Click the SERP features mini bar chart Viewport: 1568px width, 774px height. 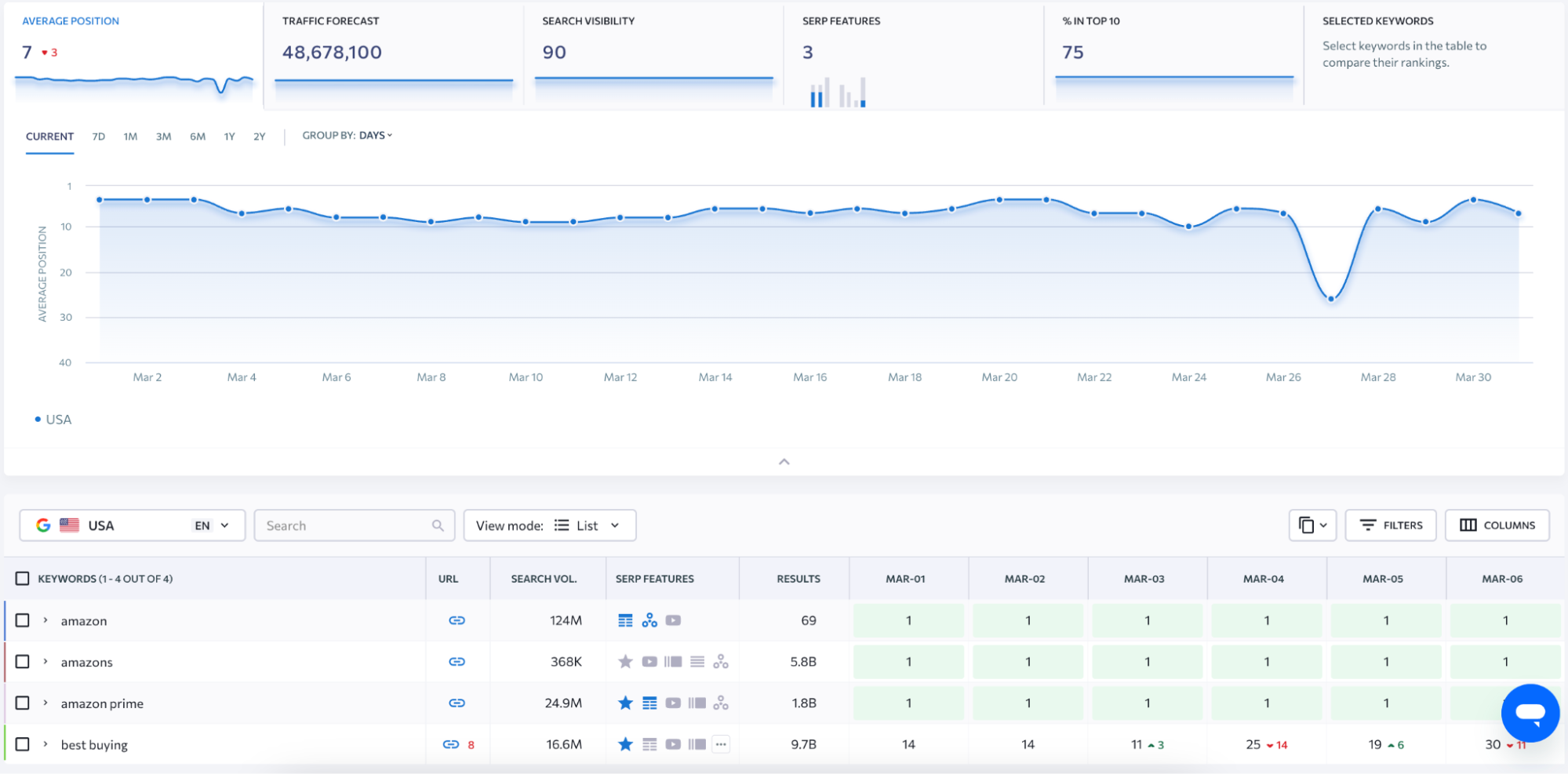tap(838, 92)
